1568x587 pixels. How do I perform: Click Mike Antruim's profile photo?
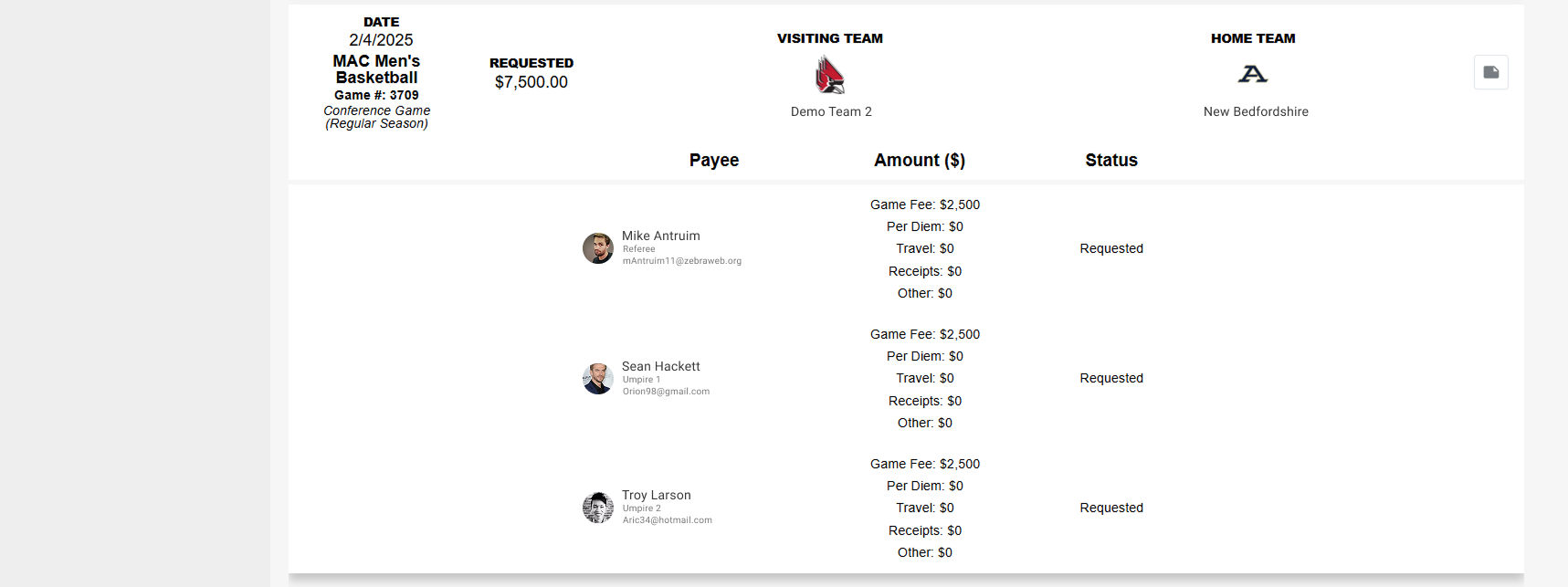(598, 248)
